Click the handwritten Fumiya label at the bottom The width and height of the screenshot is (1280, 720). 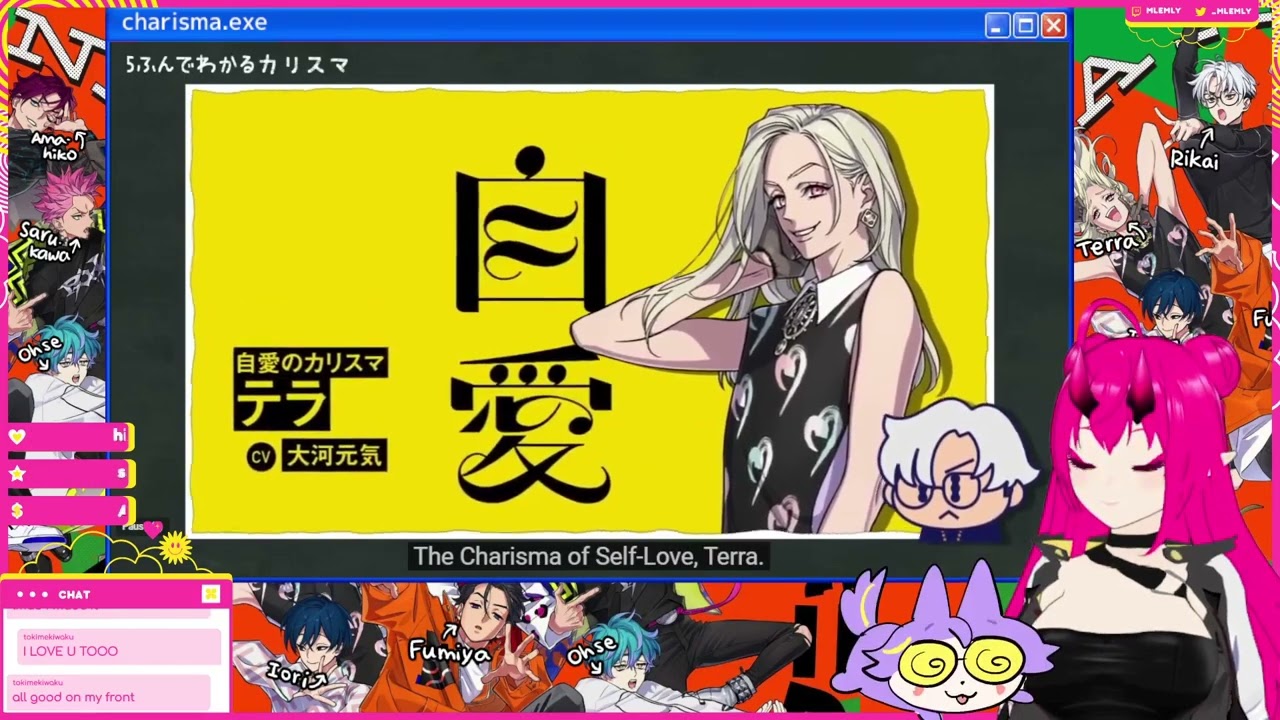449,654
